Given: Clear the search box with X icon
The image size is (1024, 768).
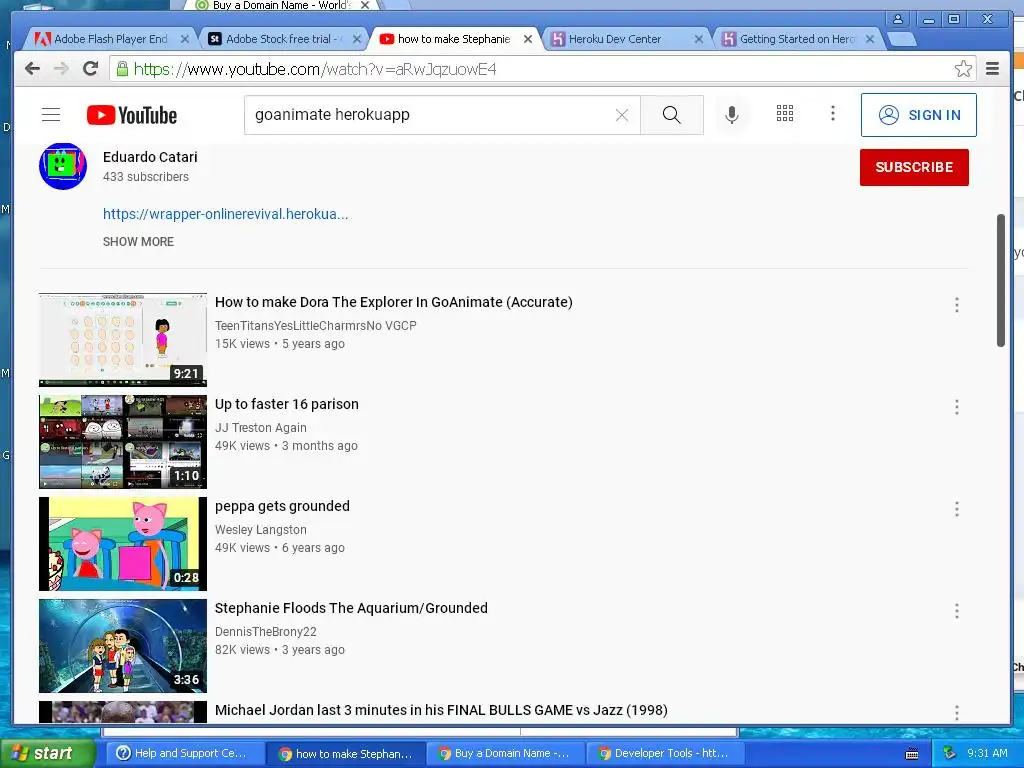Looking at the screenshot, I should [622, 115].
